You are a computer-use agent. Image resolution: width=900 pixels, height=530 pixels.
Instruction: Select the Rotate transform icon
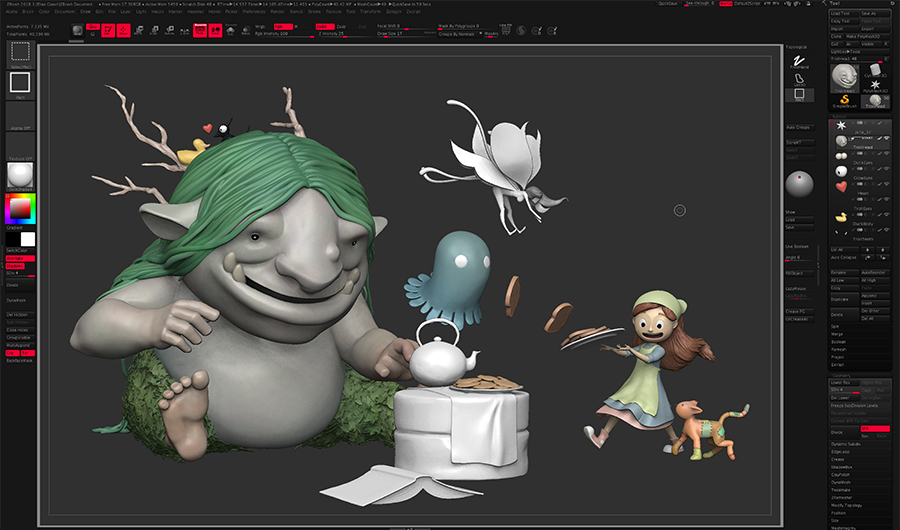click(x=169, y=30)
